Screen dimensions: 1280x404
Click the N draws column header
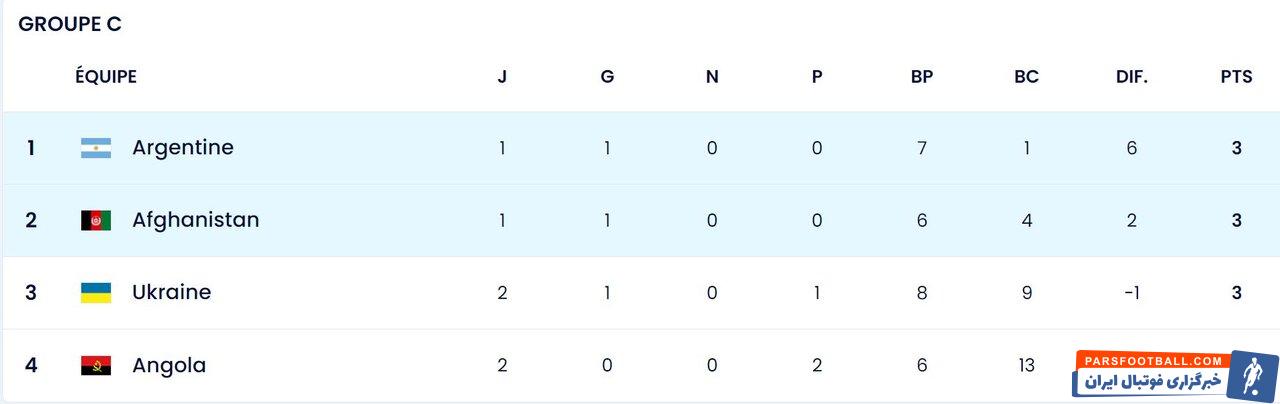click(x=712, y=77)
